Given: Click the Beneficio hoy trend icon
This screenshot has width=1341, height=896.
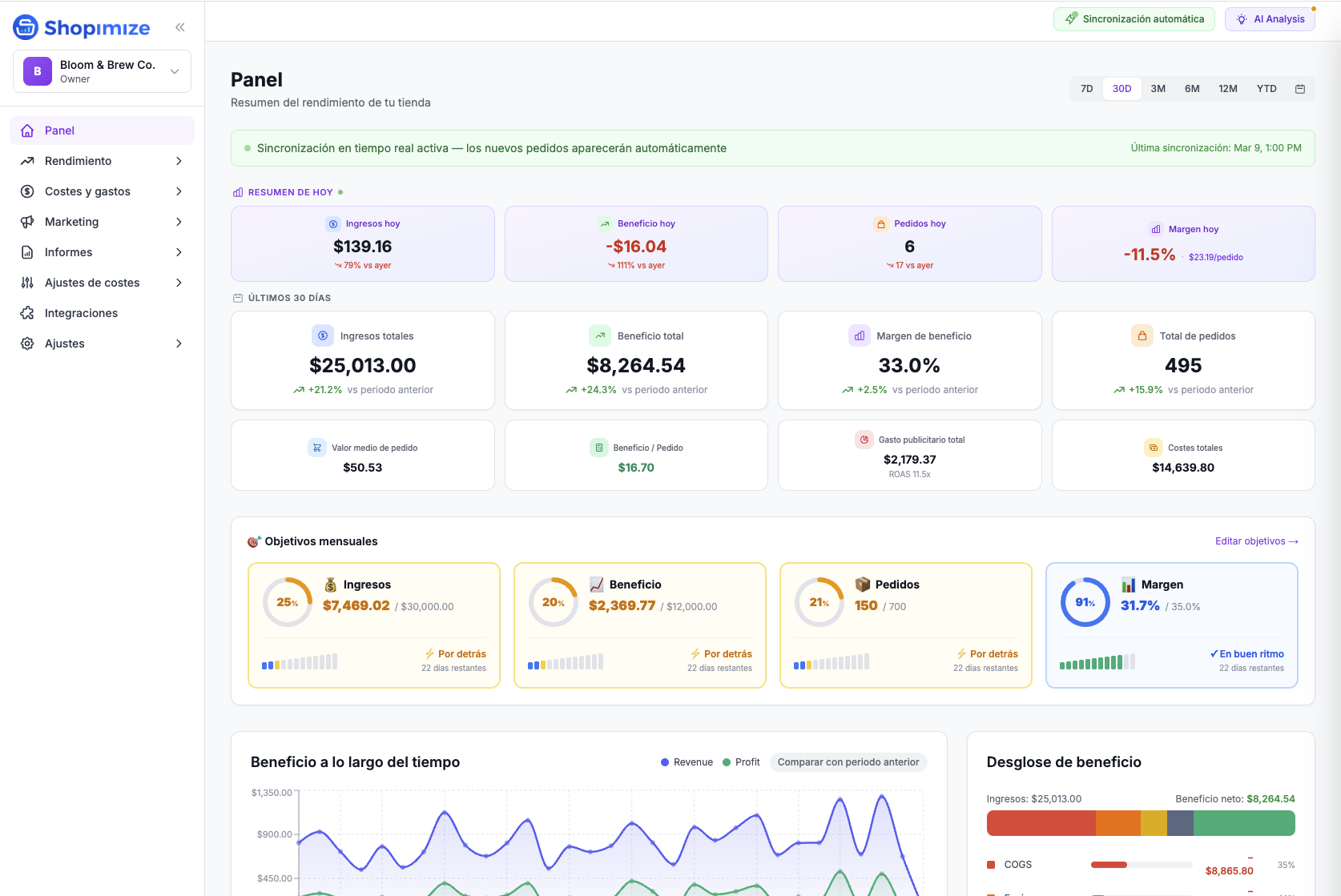Looking at the screenshot, I should (x=605, y=224).
